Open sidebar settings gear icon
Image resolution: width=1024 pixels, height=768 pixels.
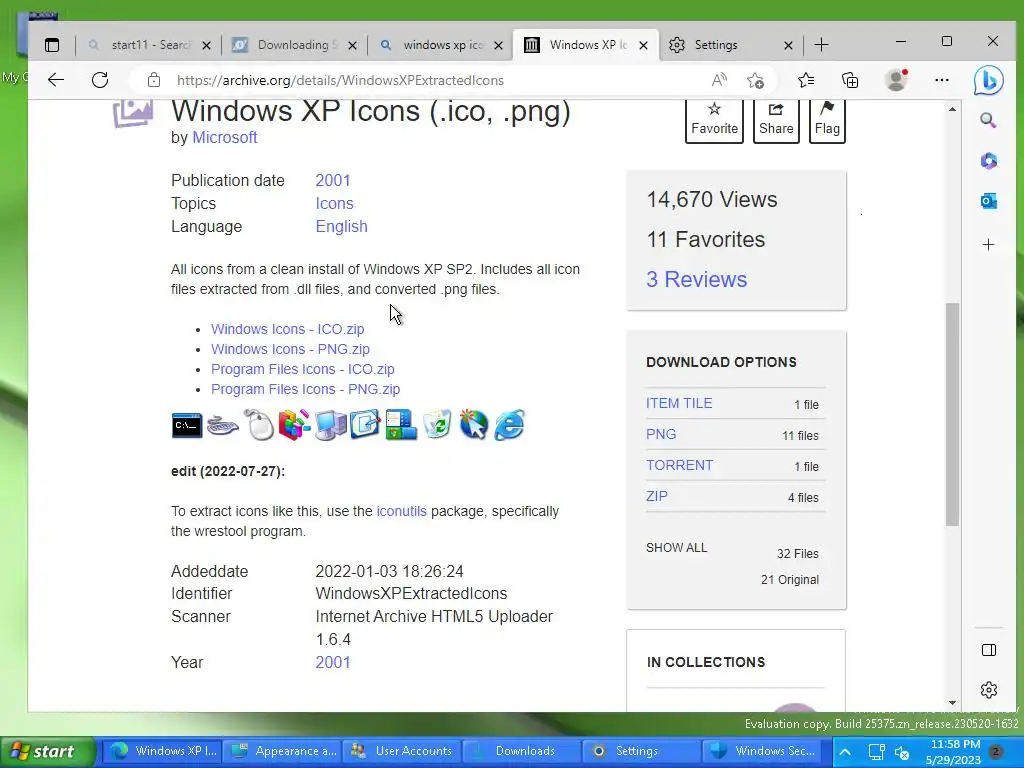click(x=989, y=690)
